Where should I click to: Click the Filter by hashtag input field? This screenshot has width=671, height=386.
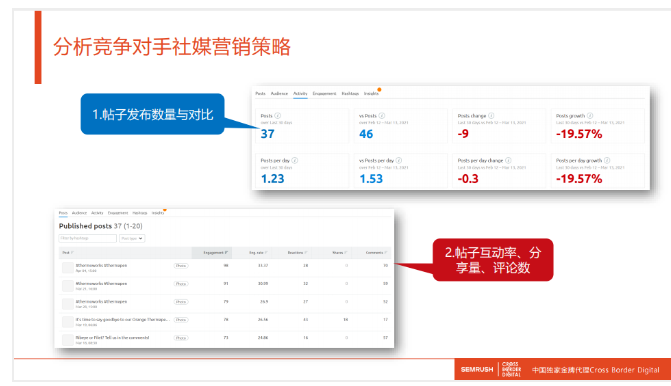click(87, 238)
